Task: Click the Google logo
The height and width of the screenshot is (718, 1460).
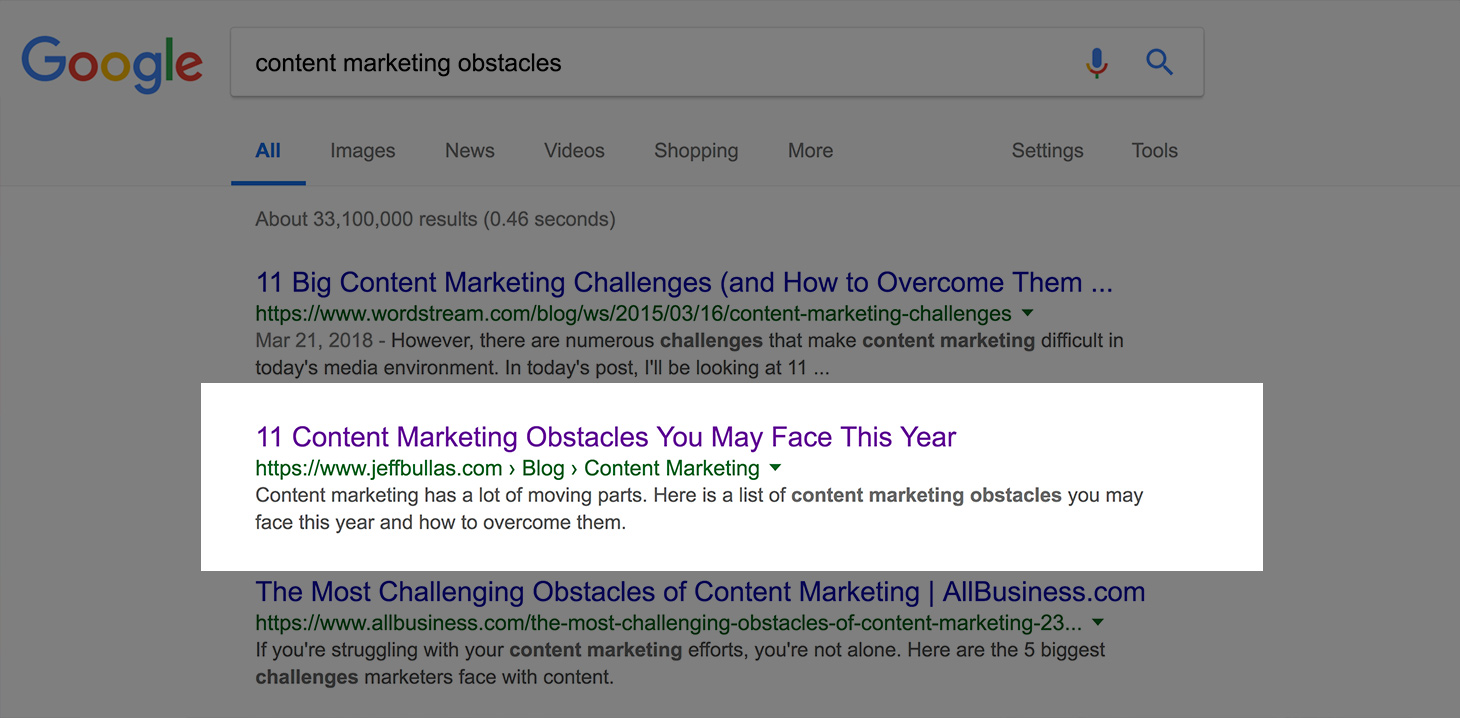Action: [112, 64]
